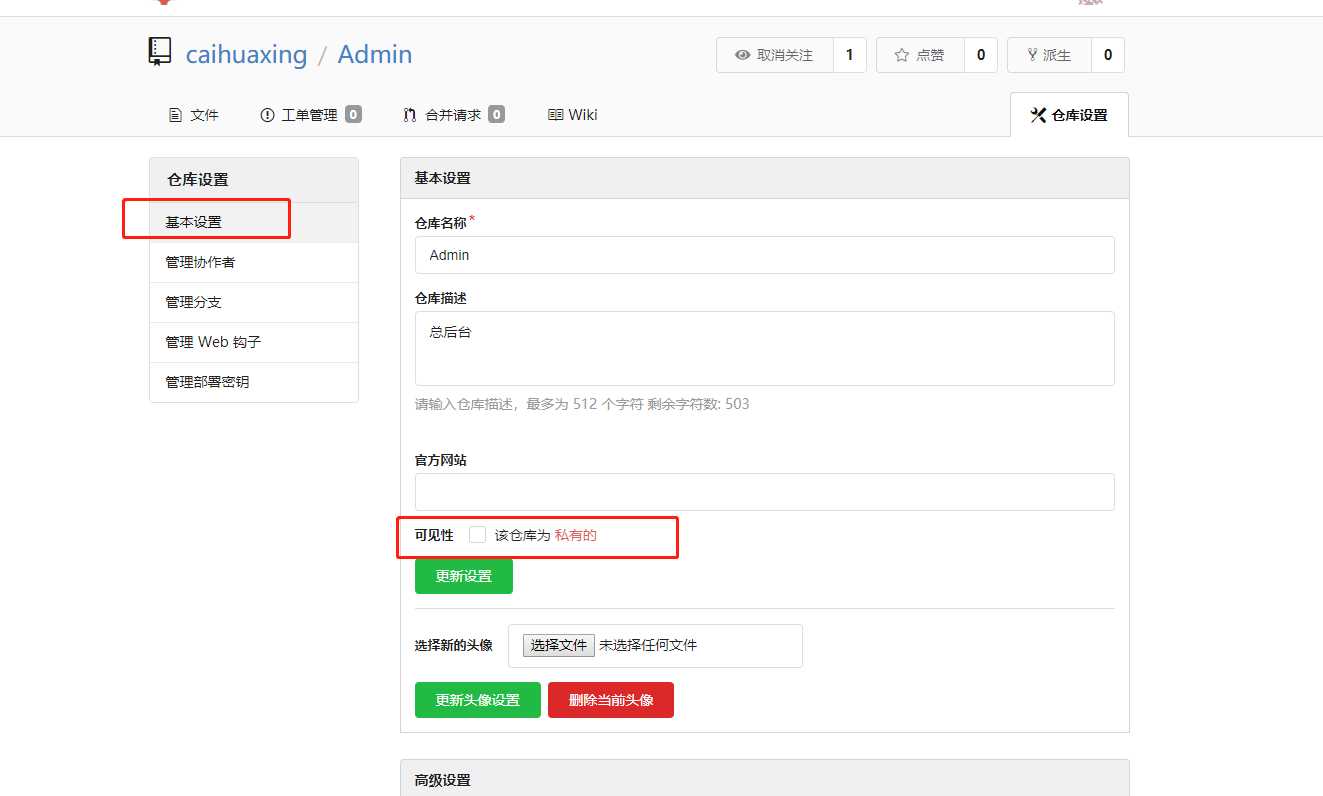This screenshot has height=796, width=1323.
Task: Click the fork icon in 派生
Action: (1032, 55)
